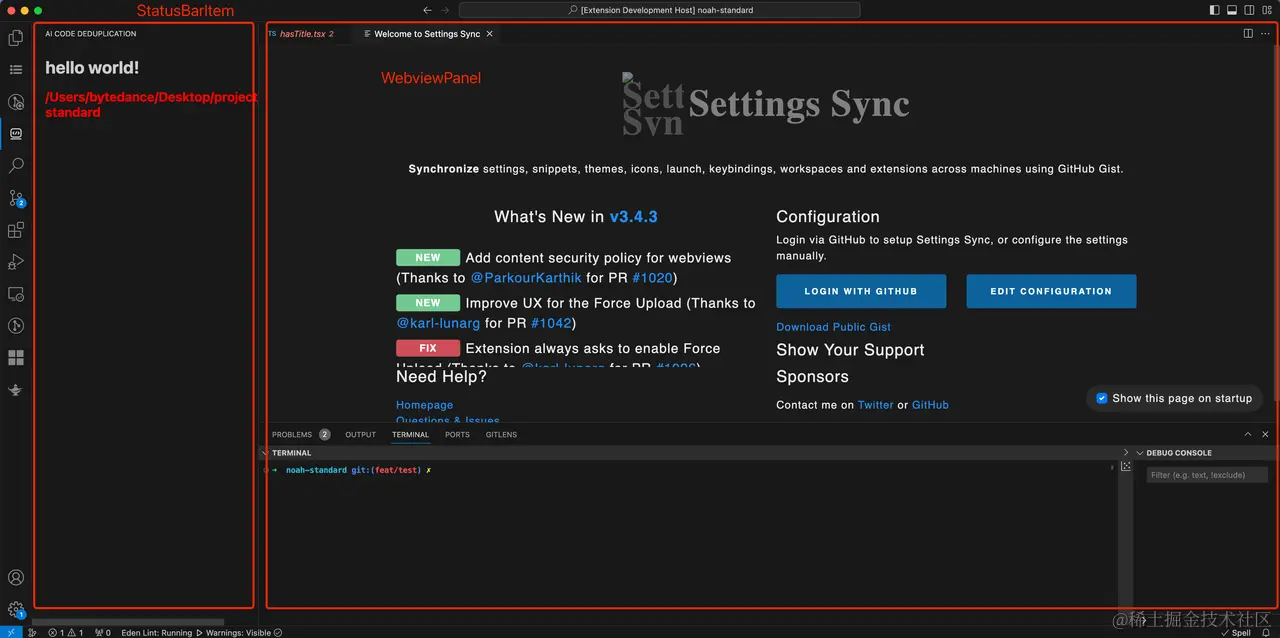Select the Welcome to Settings Sync tab
Viewport: 1280px width, 638px height.
point(427,34)
